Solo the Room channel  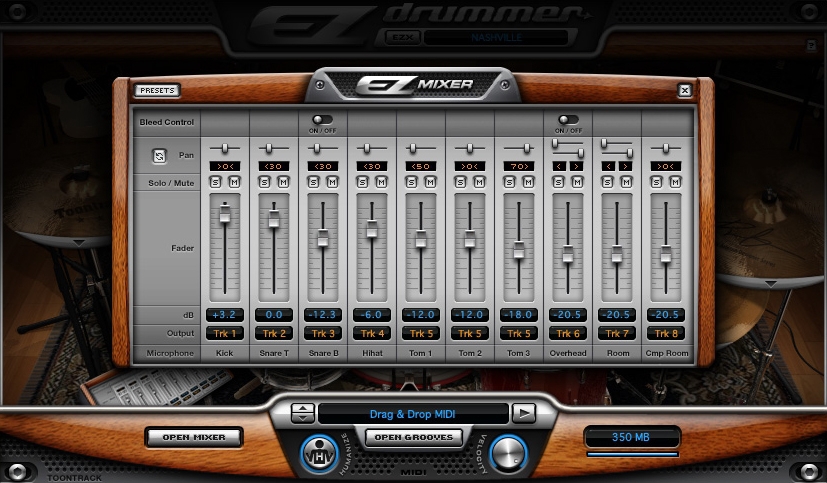point(609,182)
